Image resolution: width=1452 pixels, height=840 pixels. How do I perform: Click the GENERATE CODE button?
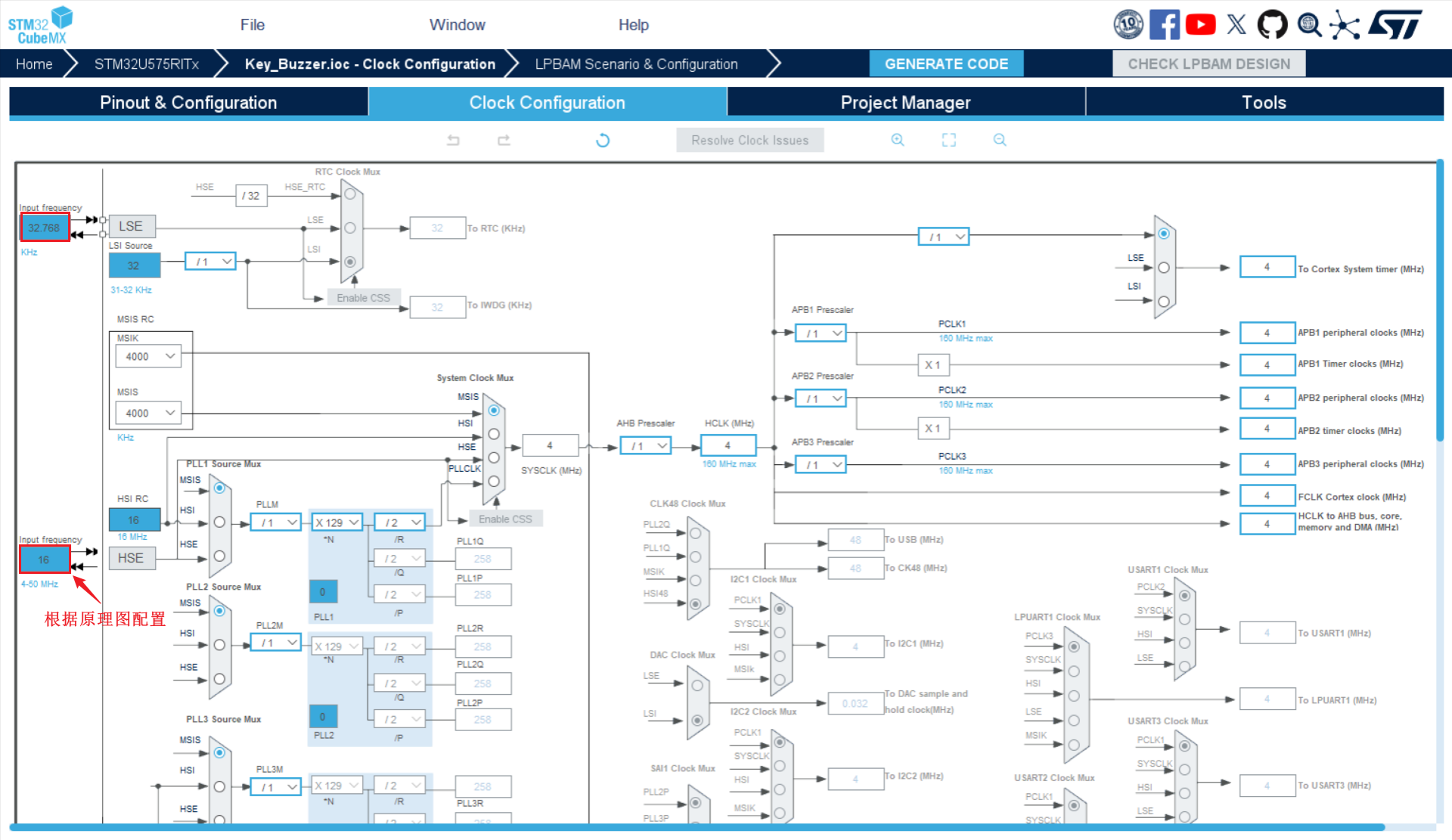[x=946, y=64]
